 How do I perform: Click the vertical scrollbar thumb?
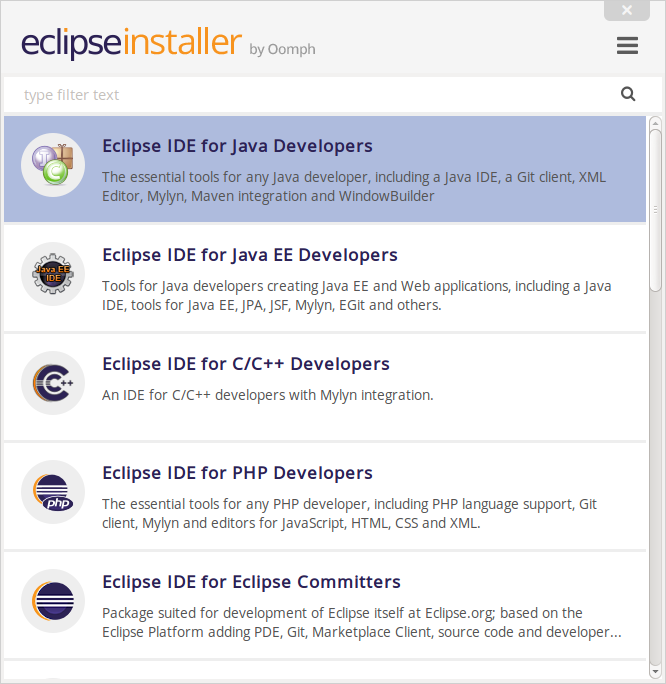coord(655,210)
